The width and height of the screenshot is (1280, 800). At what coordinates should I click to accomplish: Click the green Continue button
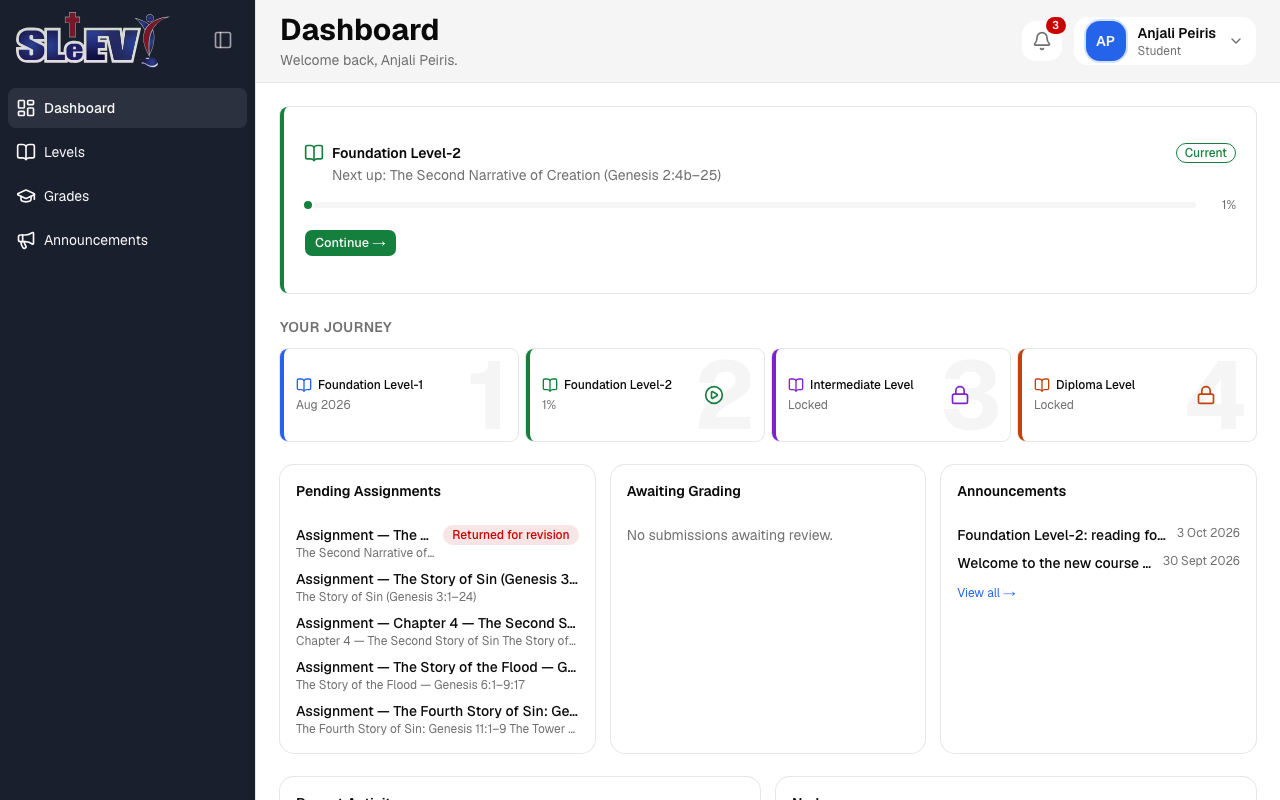click(350, 243)
